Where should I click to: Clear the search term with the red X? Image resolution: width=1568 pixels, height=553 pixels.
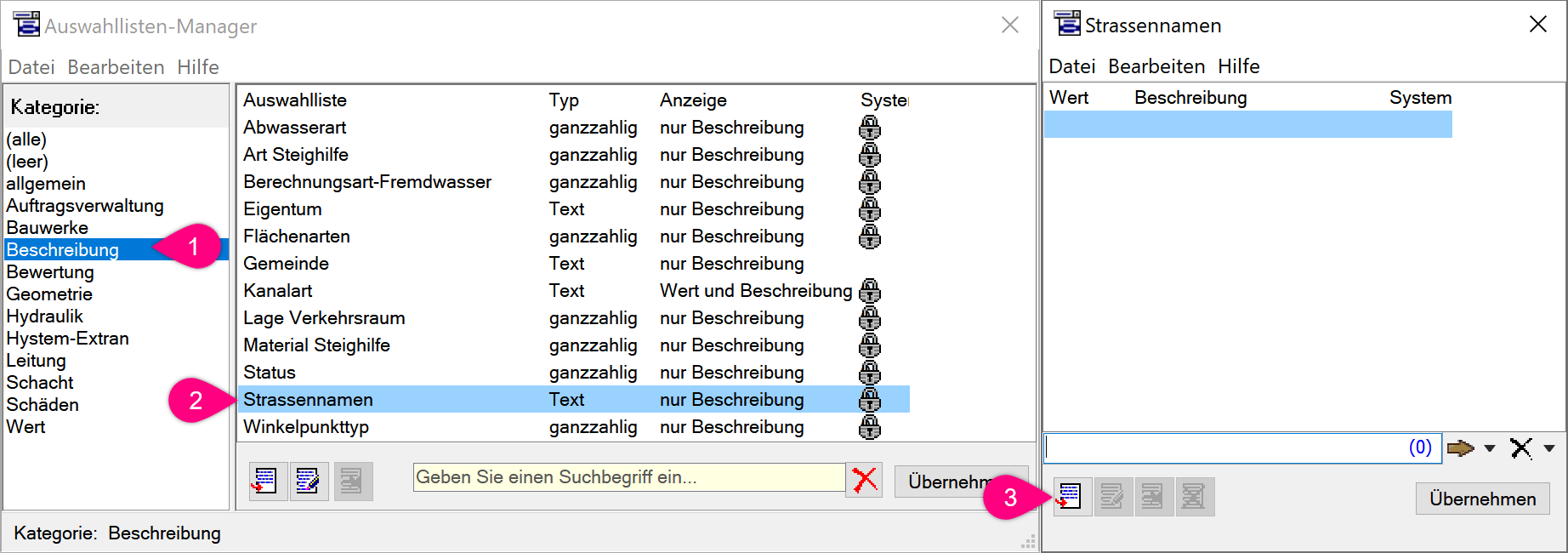(864, 480)
